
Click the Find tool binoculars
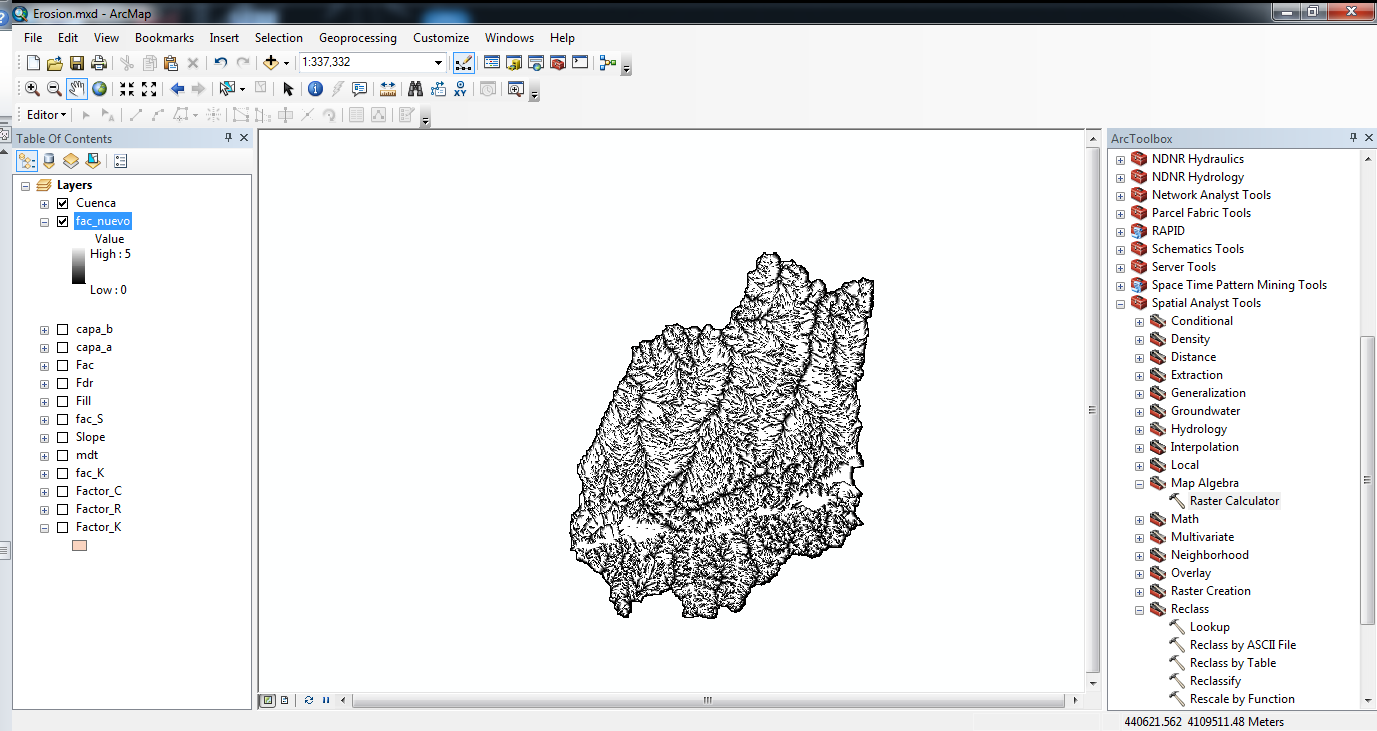[x=416, y=88]
